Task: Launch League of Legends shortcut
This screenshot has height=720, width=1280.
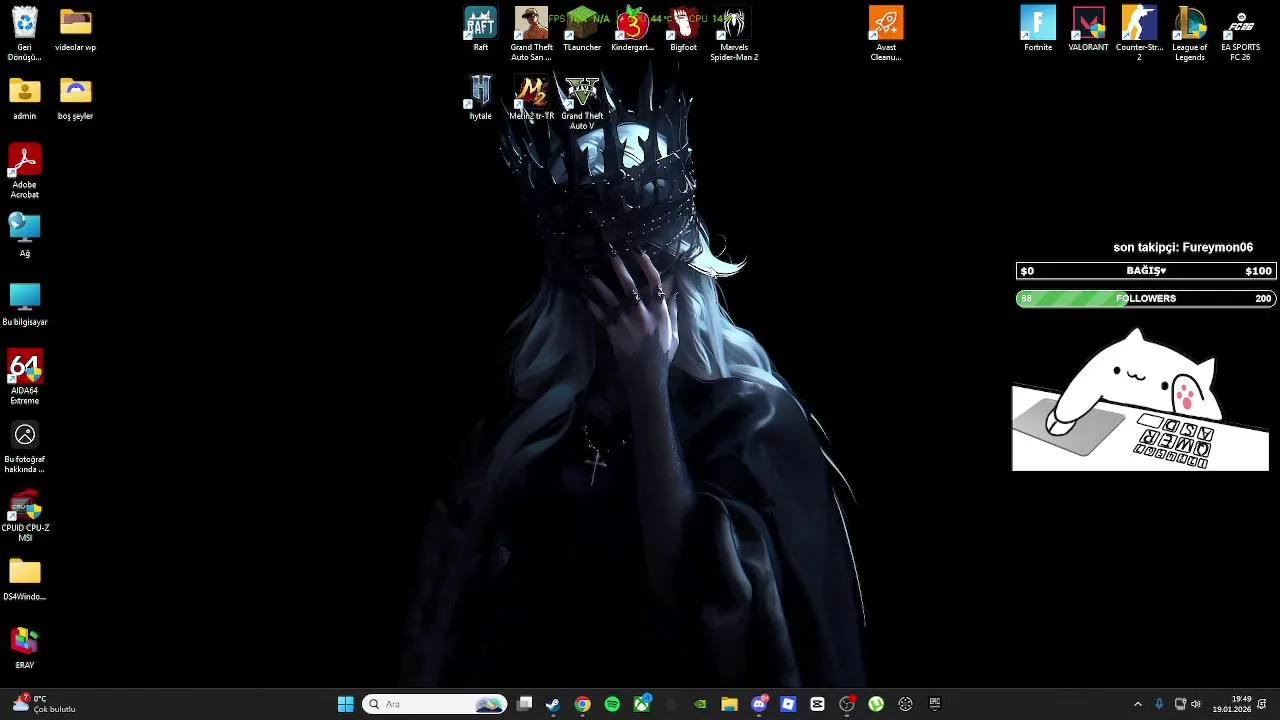Action: click(1190, 34)
